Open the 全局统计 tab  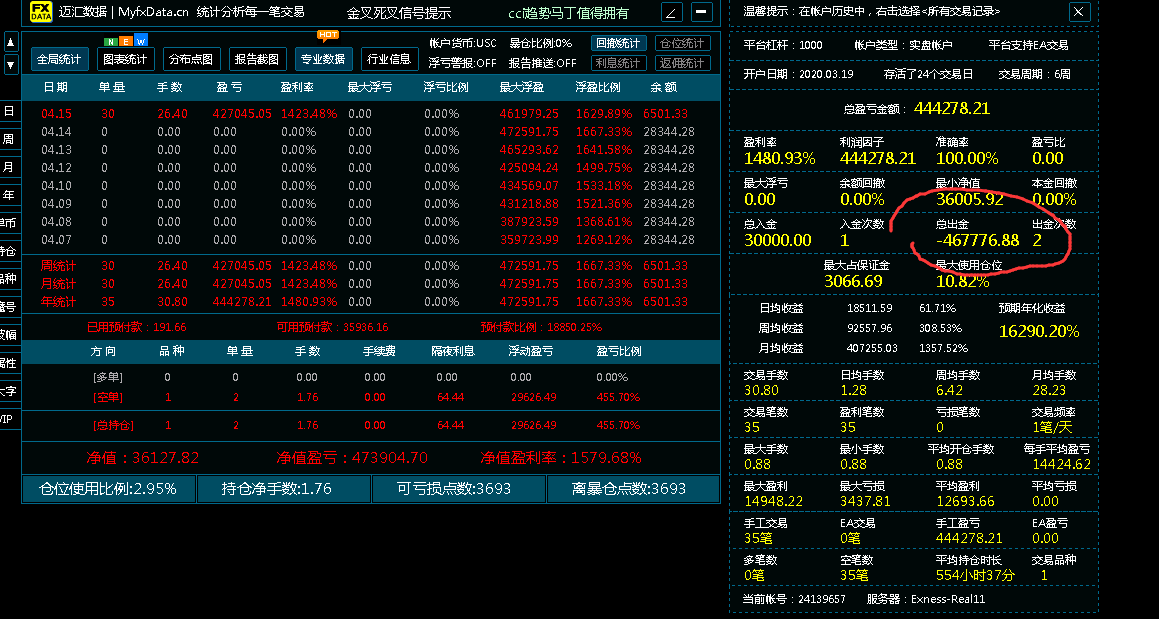point(59,59)
